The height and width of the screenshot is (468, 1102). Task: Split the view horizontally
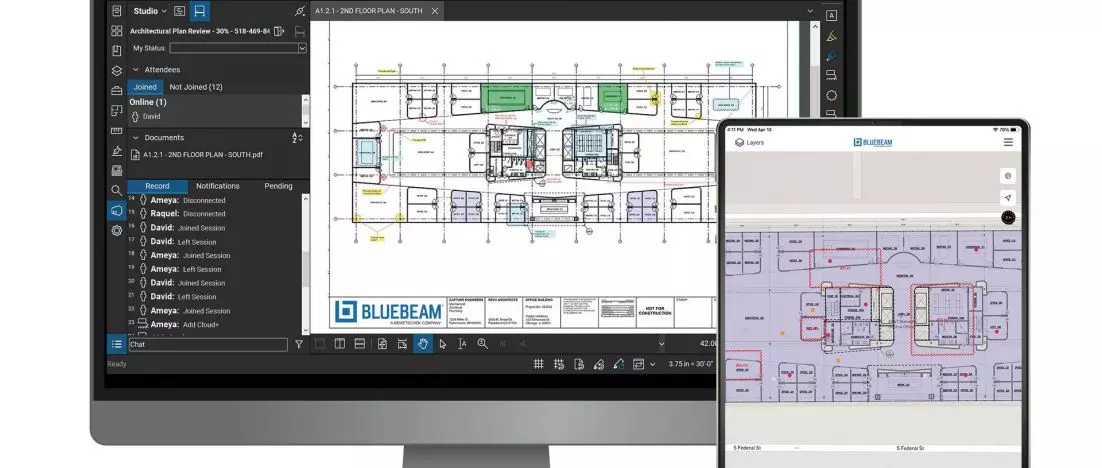(x=359, y=344)
